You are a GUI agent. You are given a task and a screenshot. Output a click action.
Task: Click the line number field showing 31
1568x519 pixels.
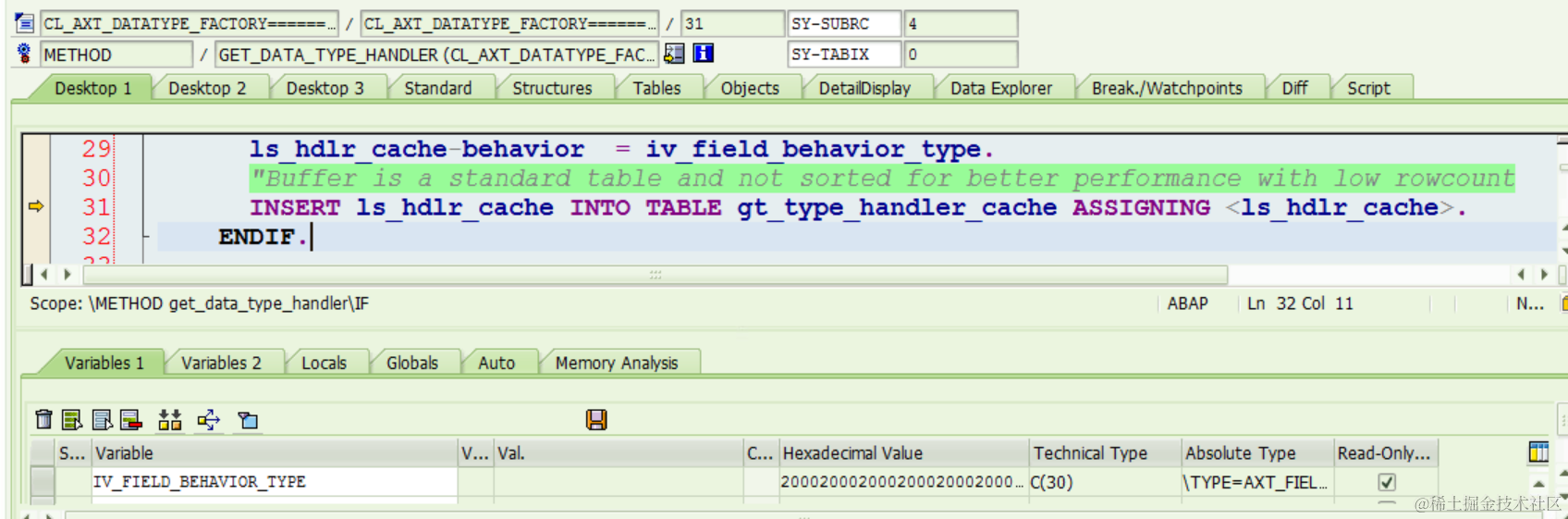click(x=732, y=23)
